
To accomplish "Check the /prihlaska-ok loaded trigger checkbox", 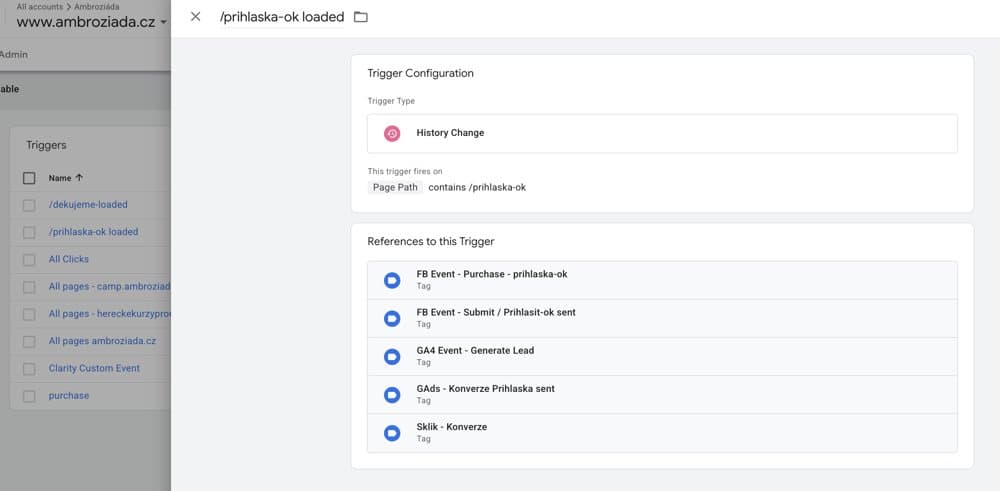I will (x=29, y=232).
